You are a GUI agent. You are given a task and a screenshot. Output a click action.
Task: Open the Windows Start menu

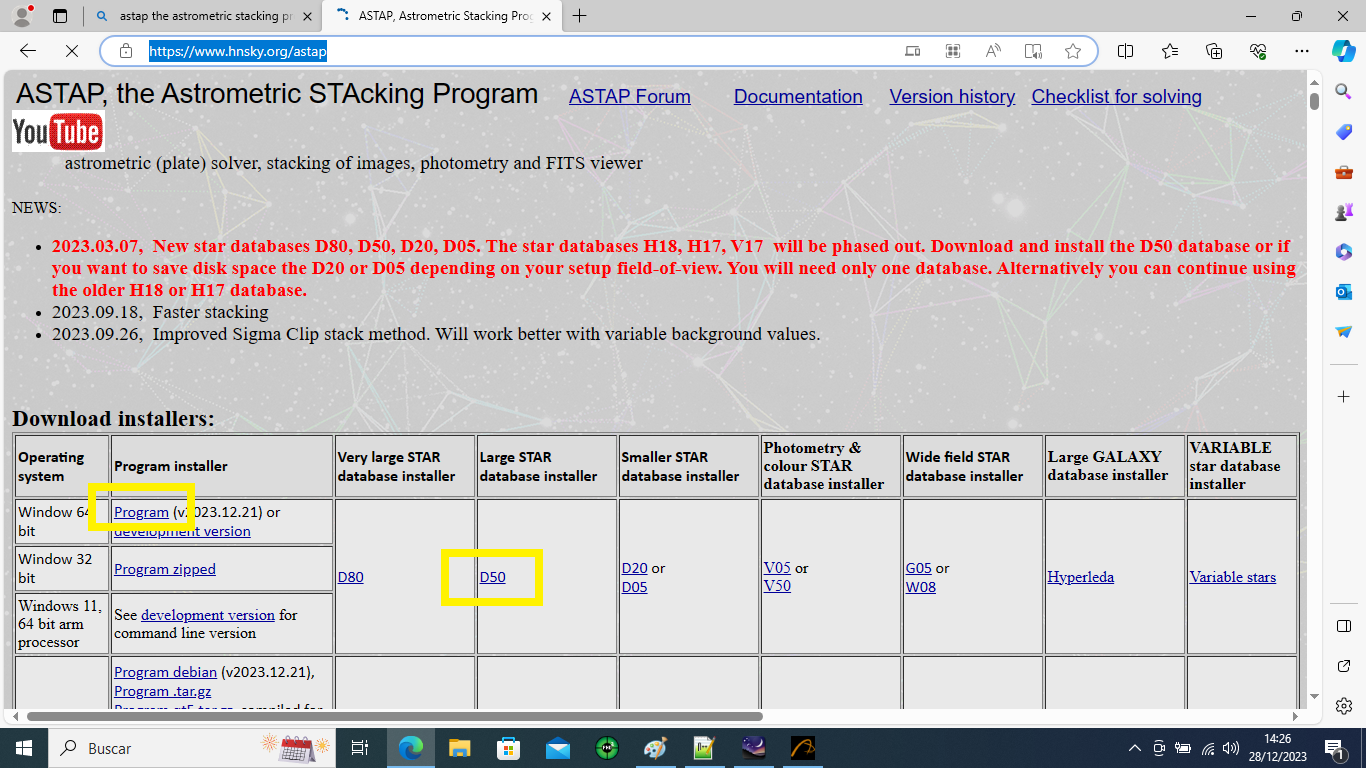pyautogui.click(x=24, y=748)
